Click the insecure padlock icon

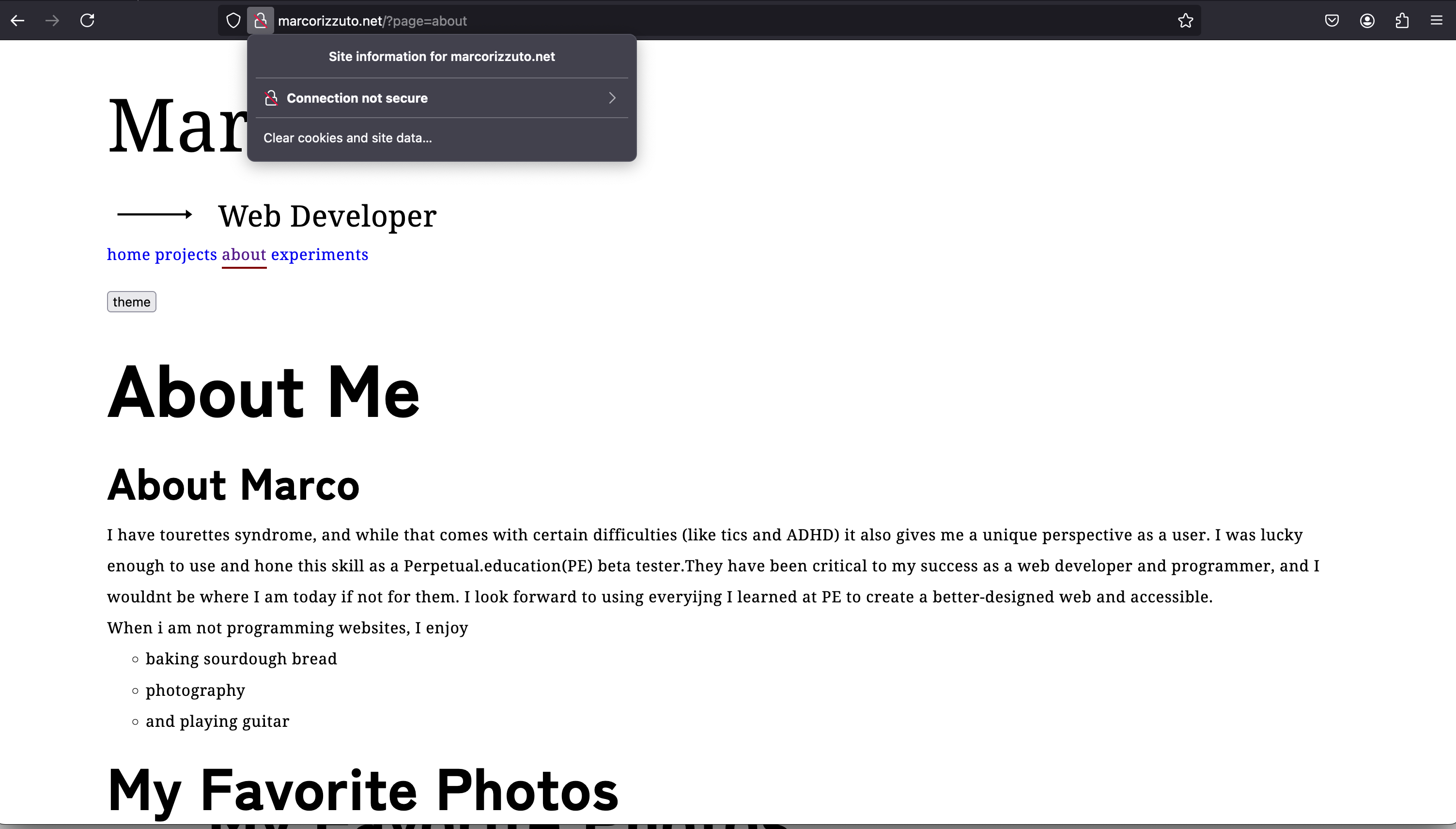click(260, 21)
